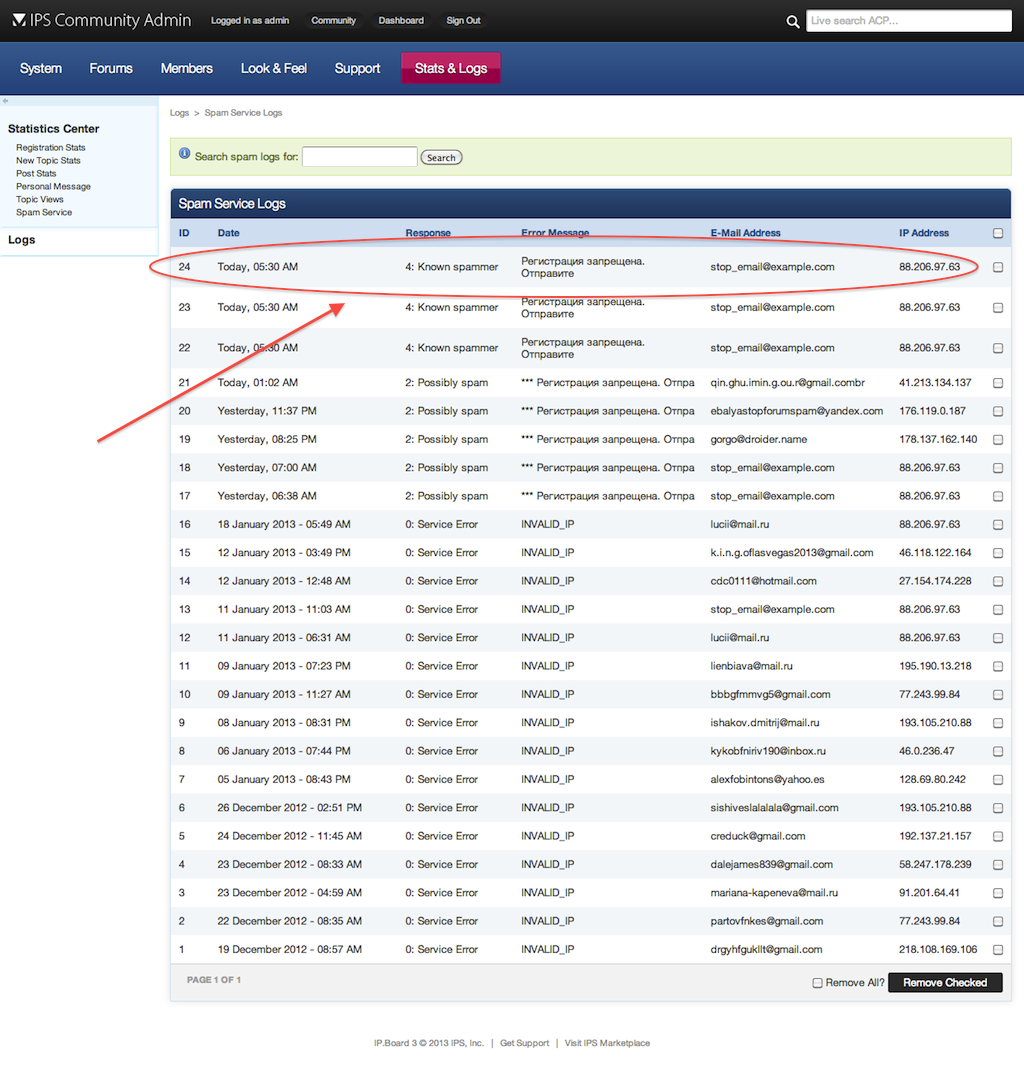1024x1068 pixels.
Task: Select the checkbox for log ID 1
Action: 998,950
